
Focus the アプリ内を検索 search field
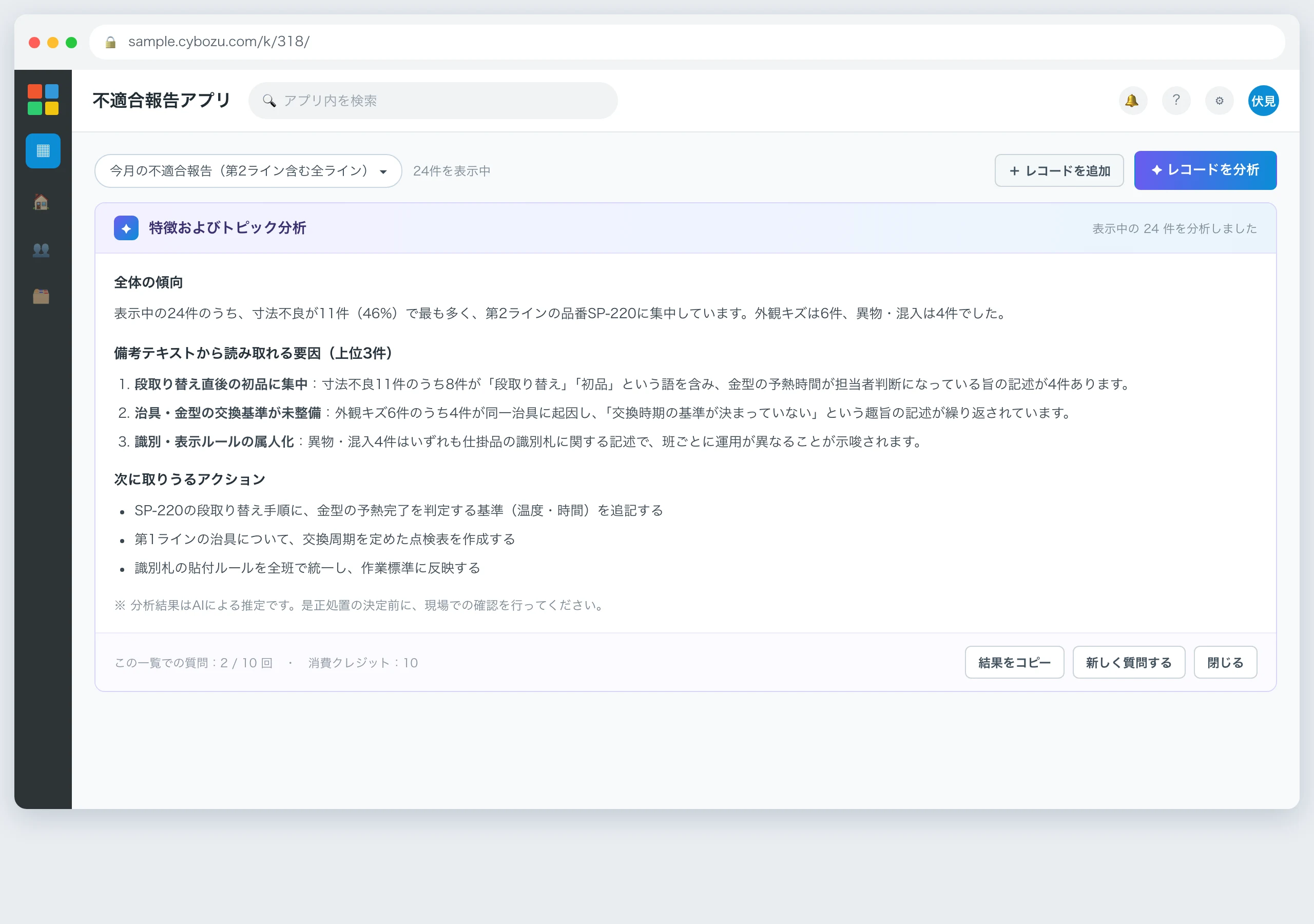pyautogui.click(x=433, y=101)
